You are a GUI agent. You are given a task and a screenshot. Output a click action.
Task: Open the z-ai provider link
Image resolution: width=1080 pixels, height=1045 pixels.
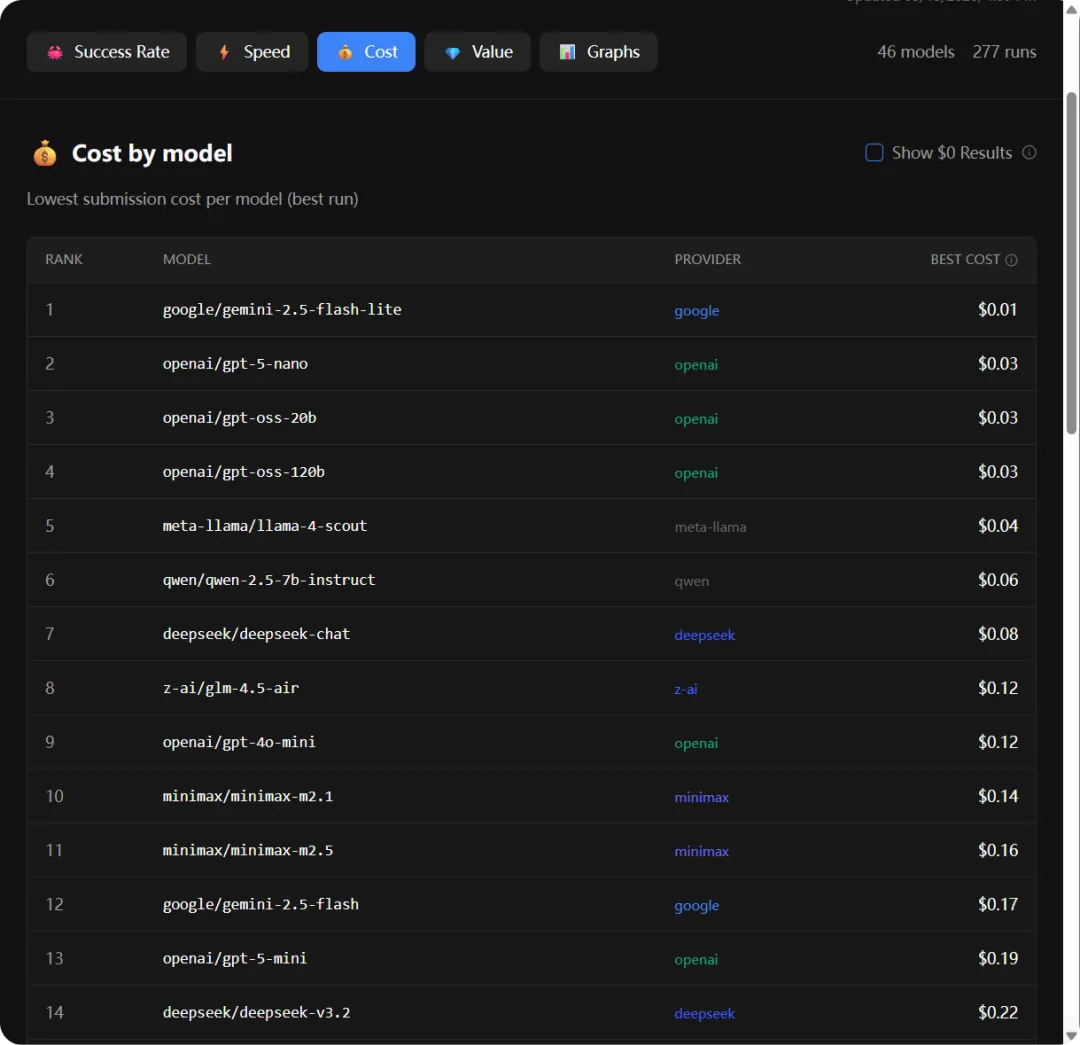pyautogui.click(x=685, y=689)
